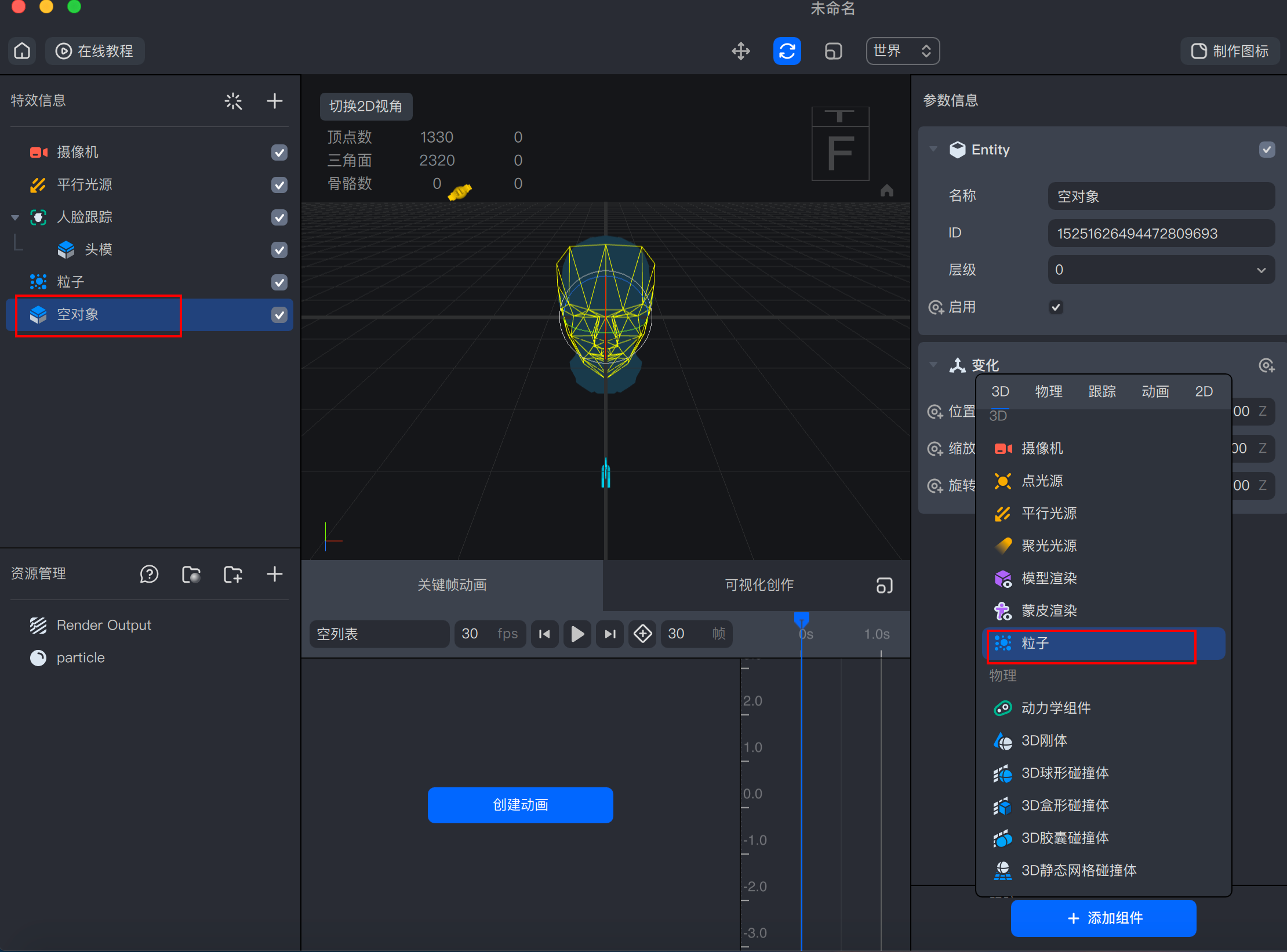The height and width of the screenshot is (952, 1287).
Task: Toggle the Entity enabled checkbox
Action: pos(1056,307)
